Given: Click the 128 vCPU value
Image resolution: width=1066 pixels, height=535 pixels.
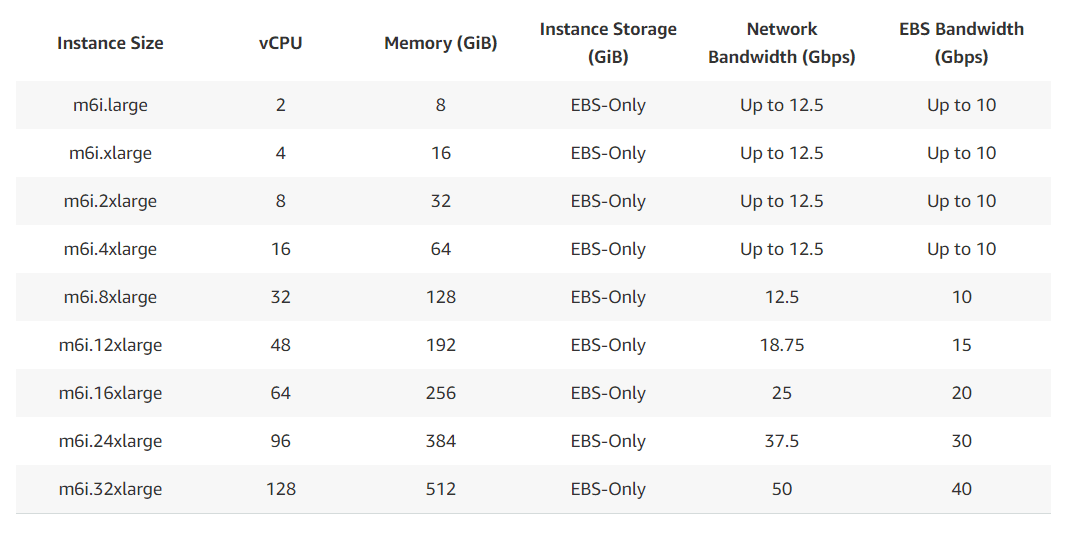Looking at the screenshot, I should point(281,489).
